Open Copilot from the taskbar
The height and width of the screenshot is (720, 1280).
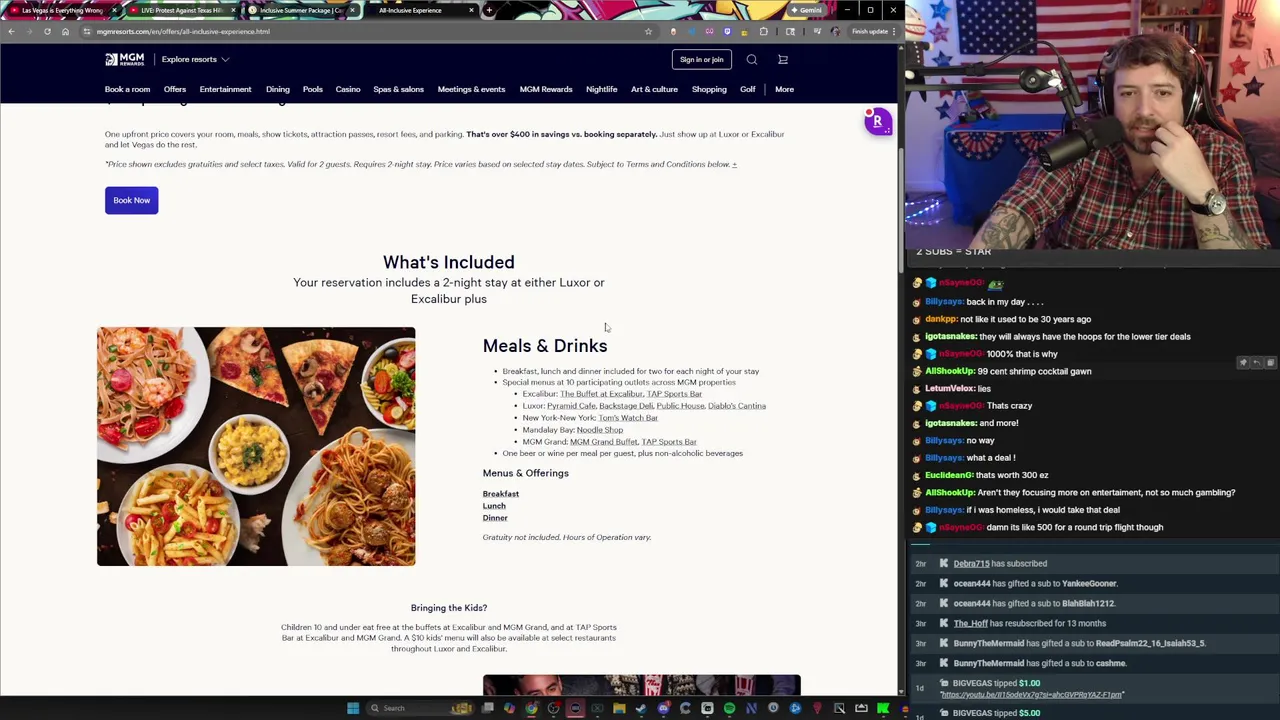coord(509,708)
